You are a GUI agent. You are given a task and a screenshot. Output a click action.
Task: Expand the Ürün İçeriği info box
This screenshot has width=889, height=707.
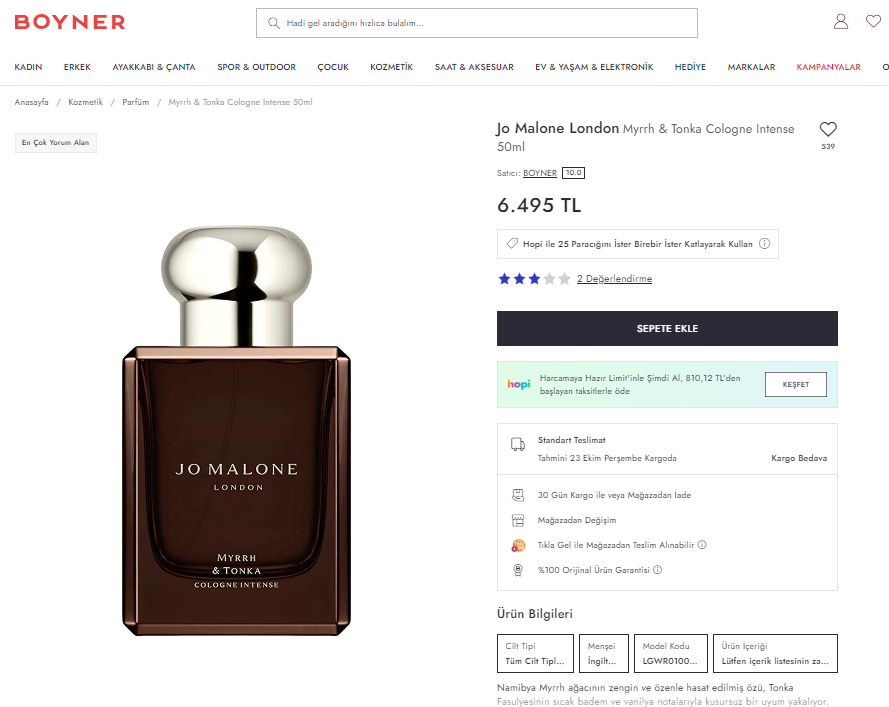[775, 653]
